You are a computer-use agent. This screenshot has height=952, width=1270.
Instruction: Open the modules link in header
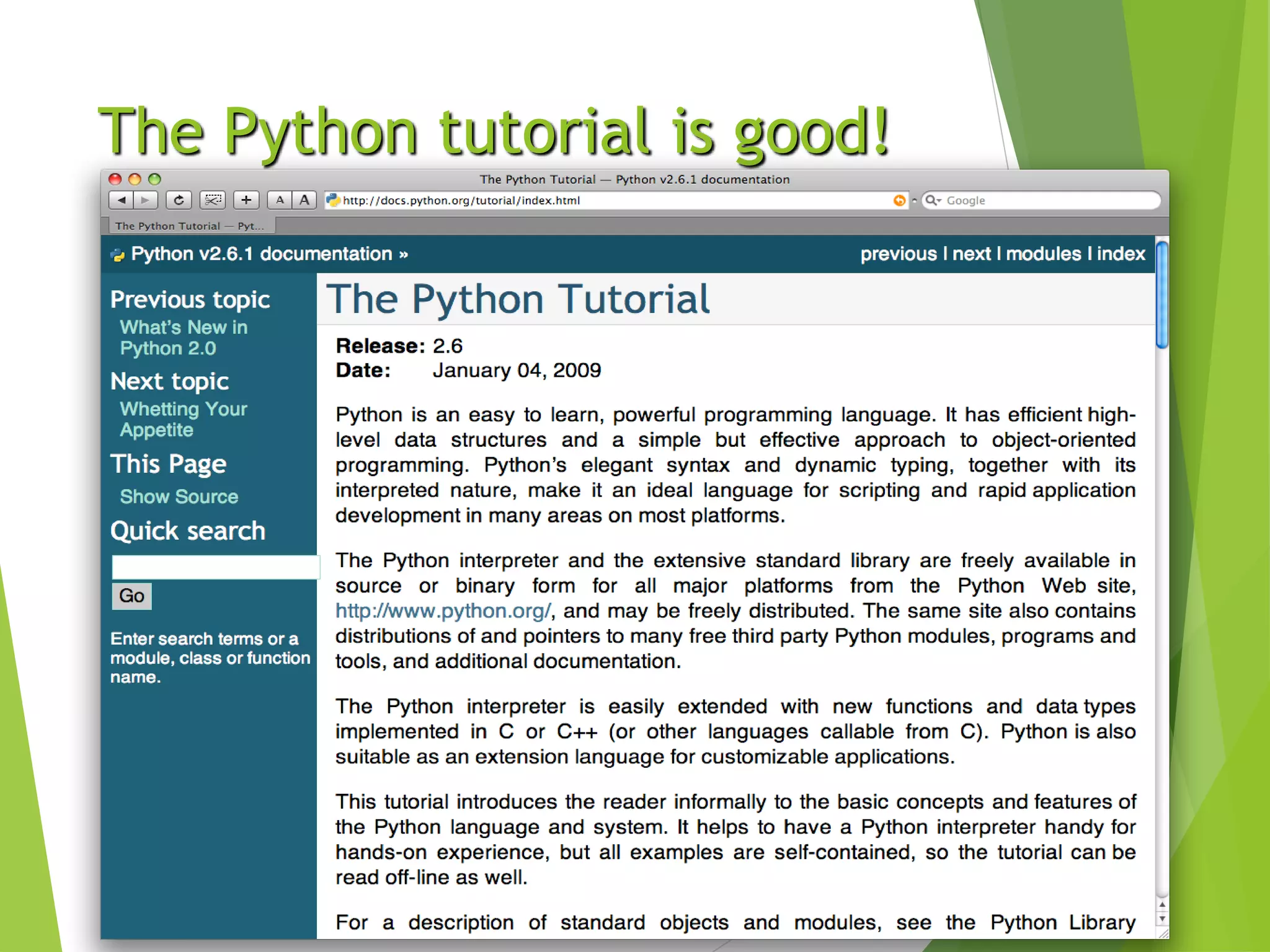1044,254
